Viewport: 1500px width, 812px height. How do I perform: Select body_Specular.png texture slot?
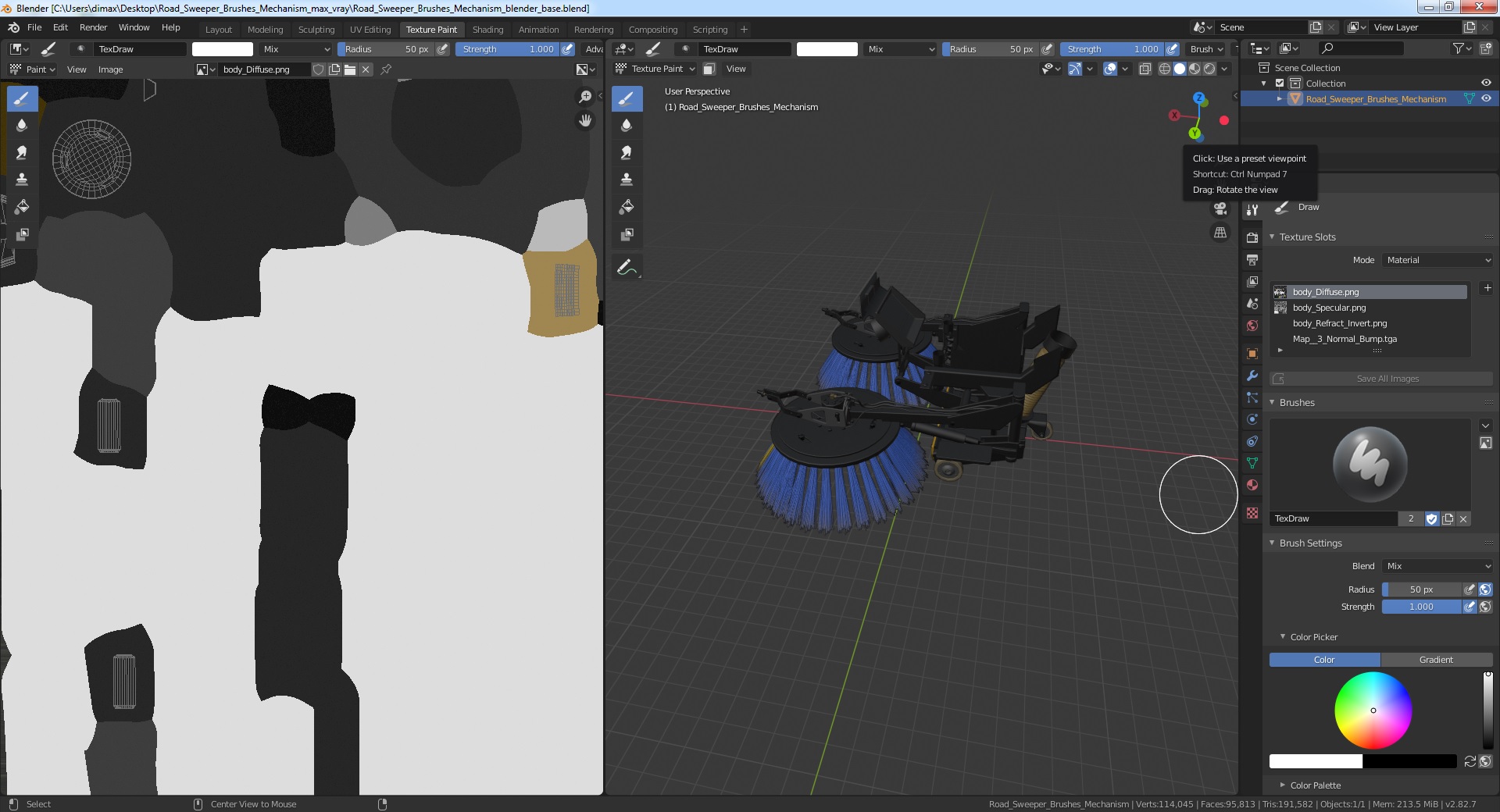pos(1370,308)
